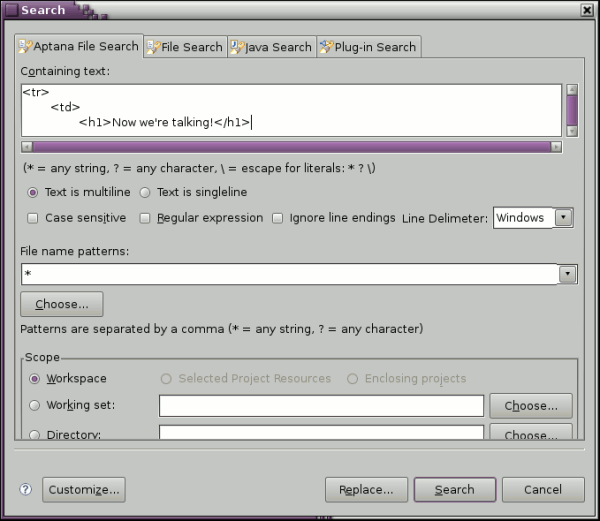Click the File Search tab icon
The width and height of the screenshot is (600, 521).
tap(153, 47)
